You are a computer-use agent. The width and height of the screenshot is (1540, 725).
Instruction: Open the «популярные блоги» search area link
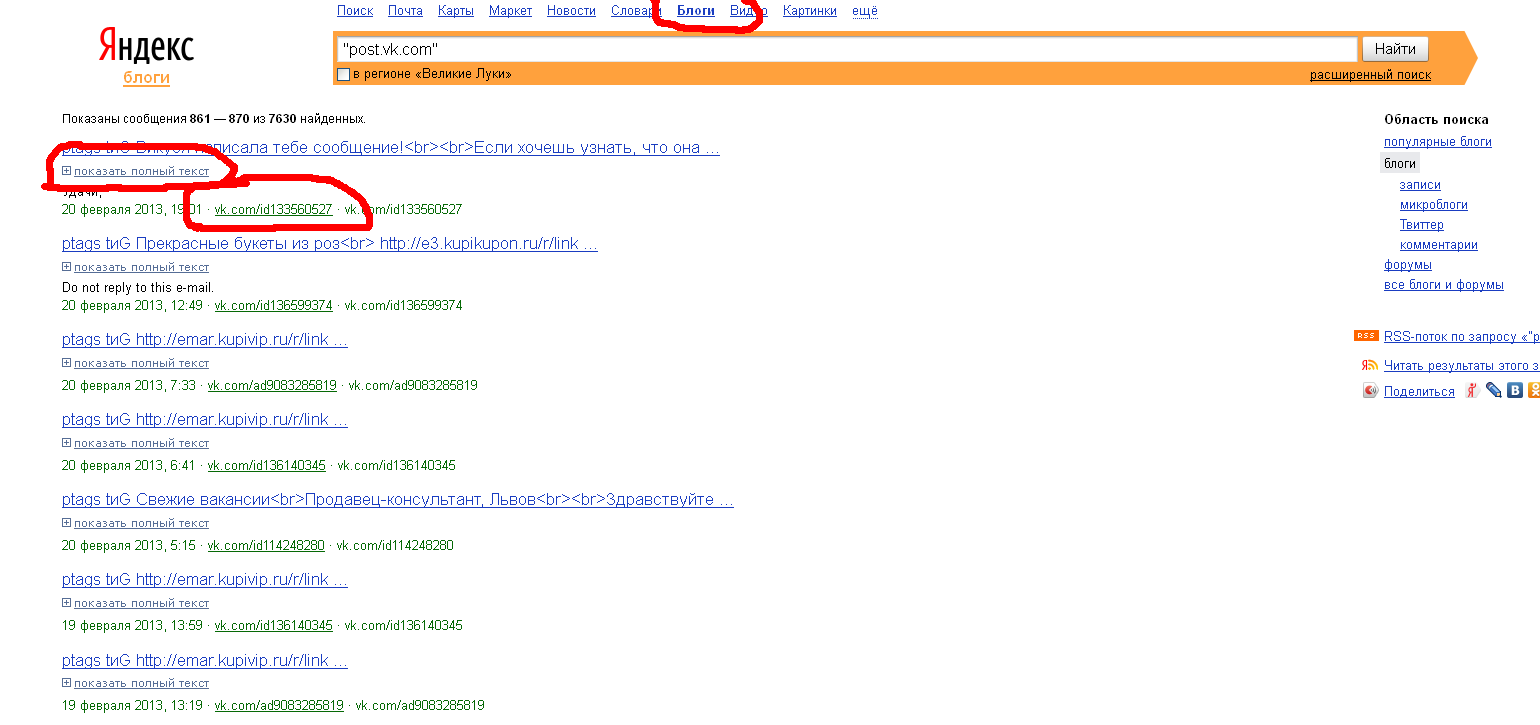(1438, 142)
